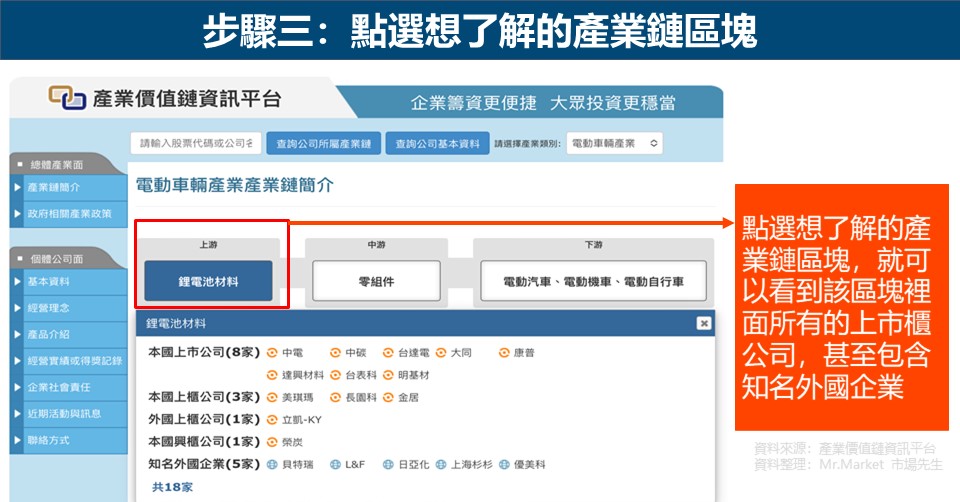Select the 零組件 midstream block
960x502 pixels.
pos(376,281)
